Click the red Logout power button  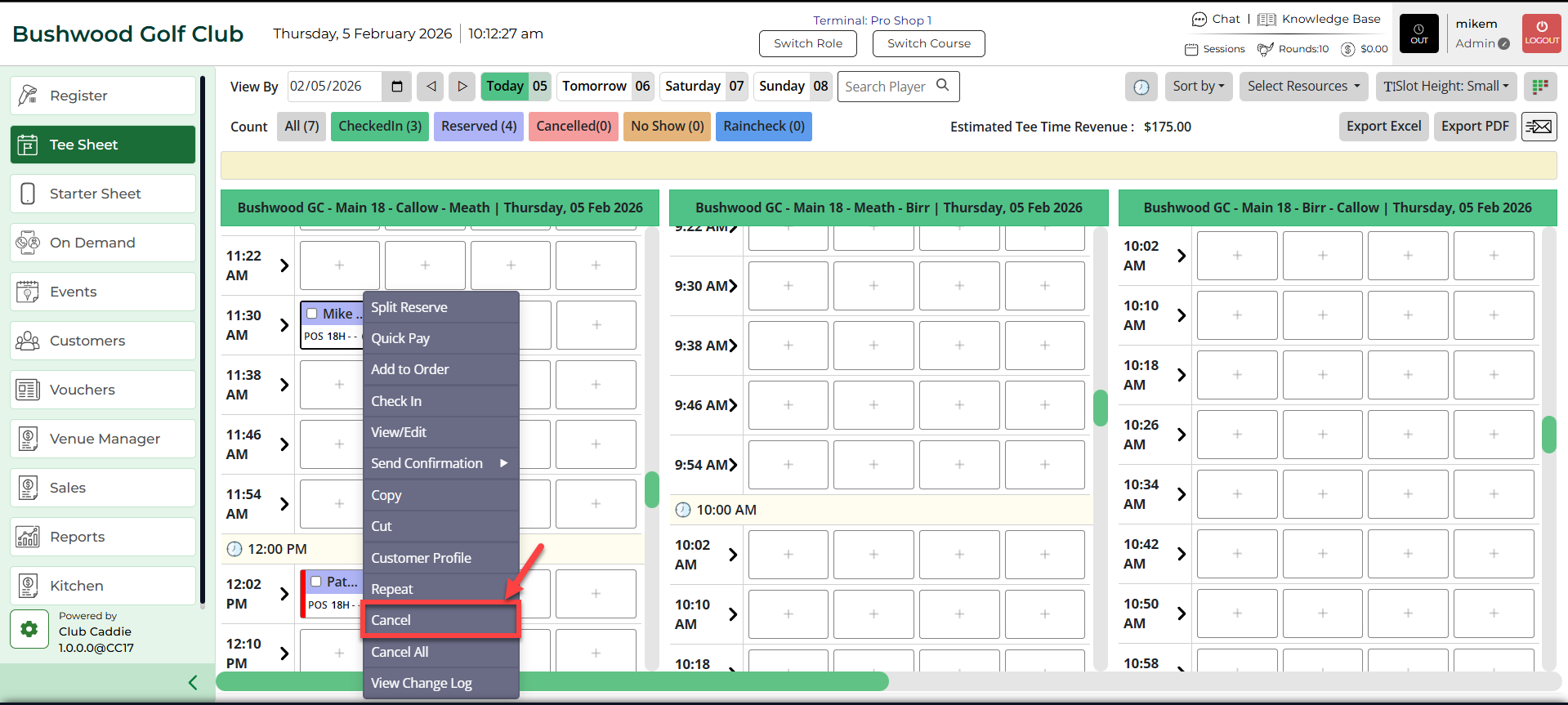1541,33
